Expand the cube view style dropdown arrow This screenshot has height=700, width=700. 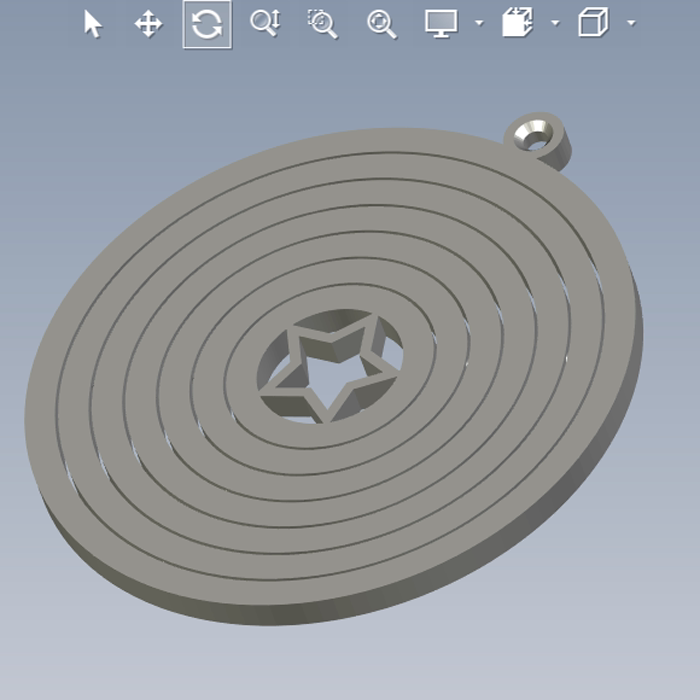click(631, 22)
